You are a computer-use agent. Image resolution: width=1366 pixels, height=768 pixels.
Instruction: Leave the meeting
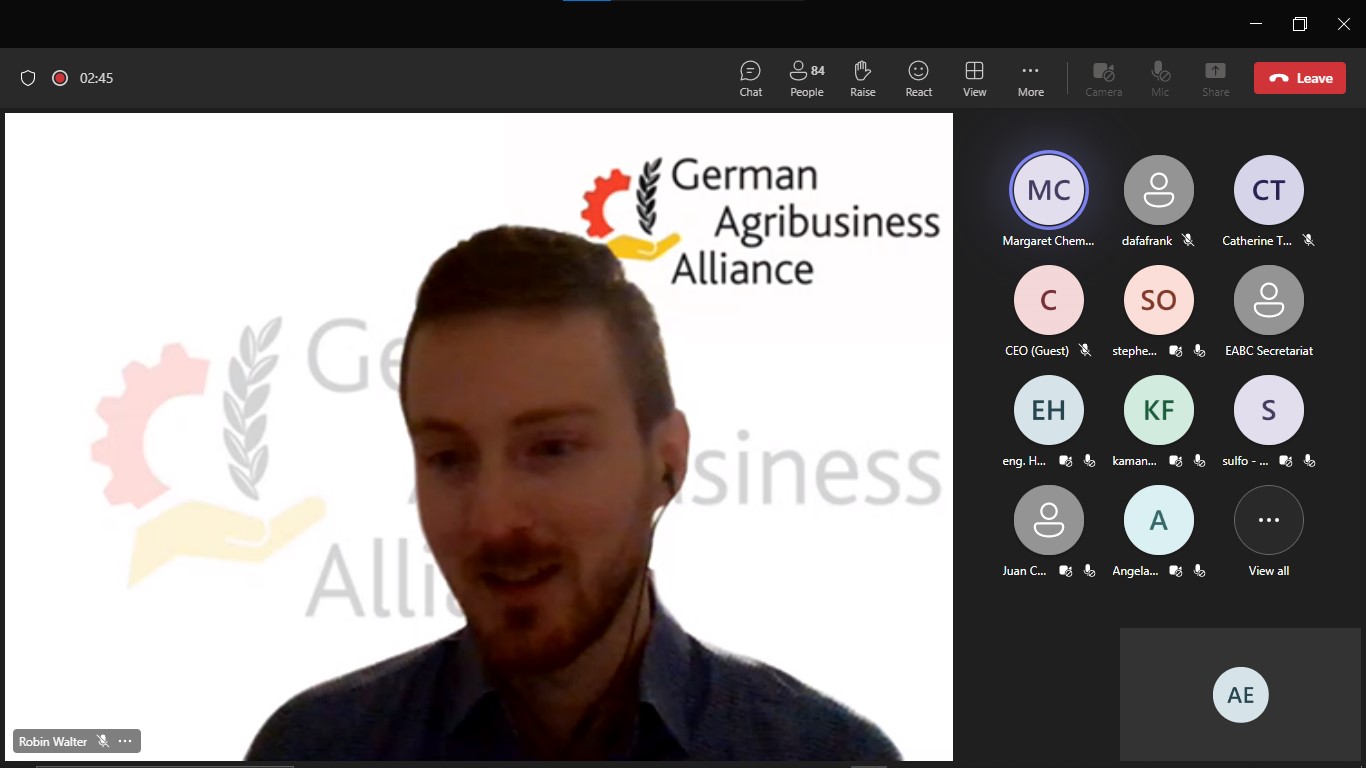(1301, 78)
